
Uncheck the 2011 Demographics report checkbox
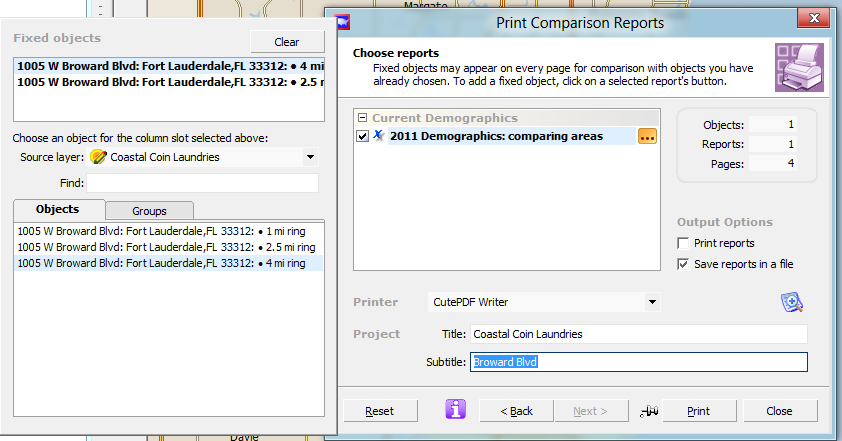[x=363, y=136]
